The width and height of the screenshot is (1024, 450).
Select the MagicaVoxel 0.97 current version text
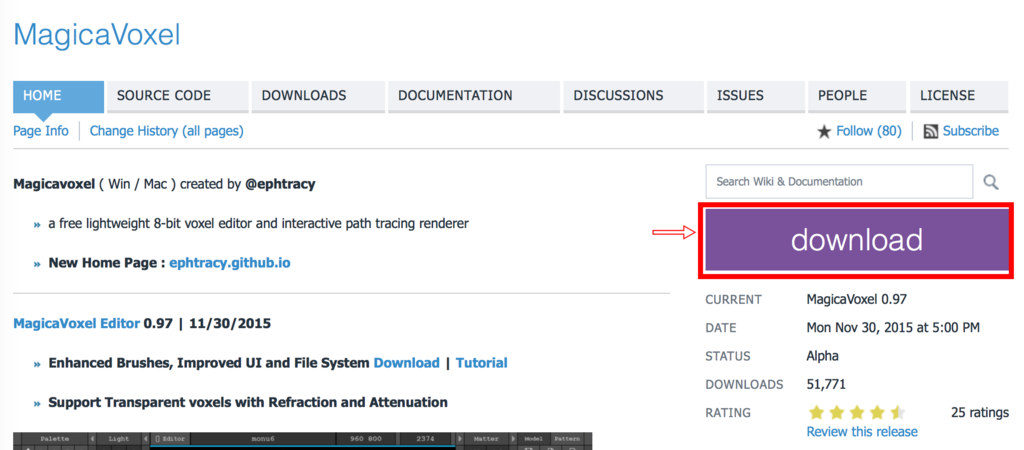click(x=857, y=300)
